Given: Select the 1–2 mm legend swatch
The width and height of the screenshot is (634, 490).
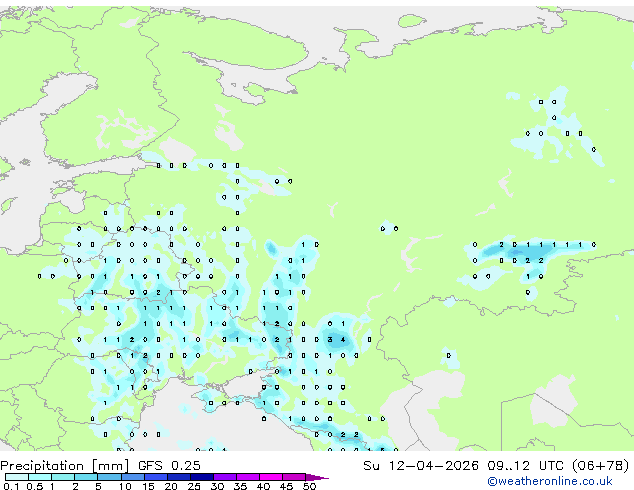Looking at the screenshot, I should click(x=63, y=477).
